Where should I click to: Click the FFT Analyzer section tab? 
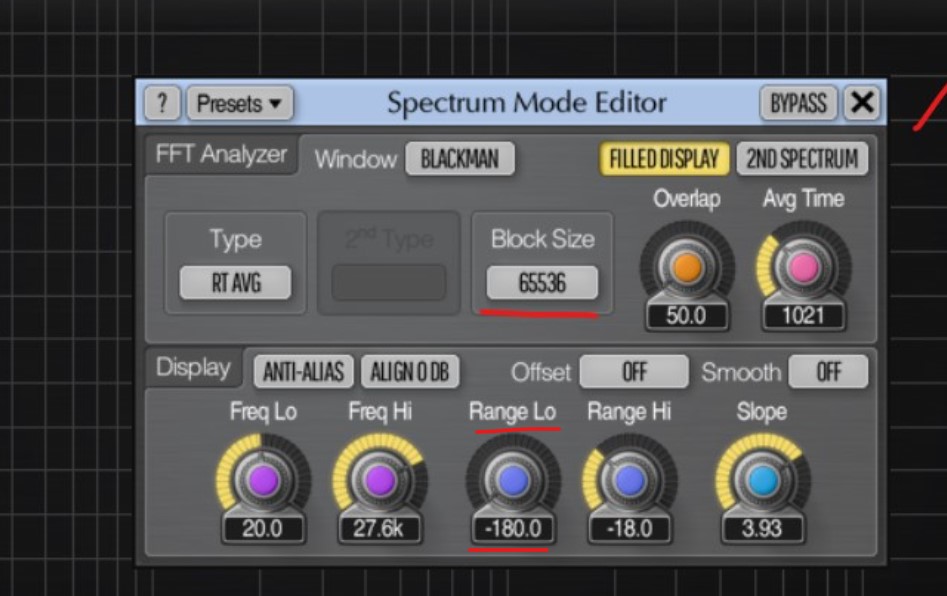pyautogui.click(x=221, y=155)
